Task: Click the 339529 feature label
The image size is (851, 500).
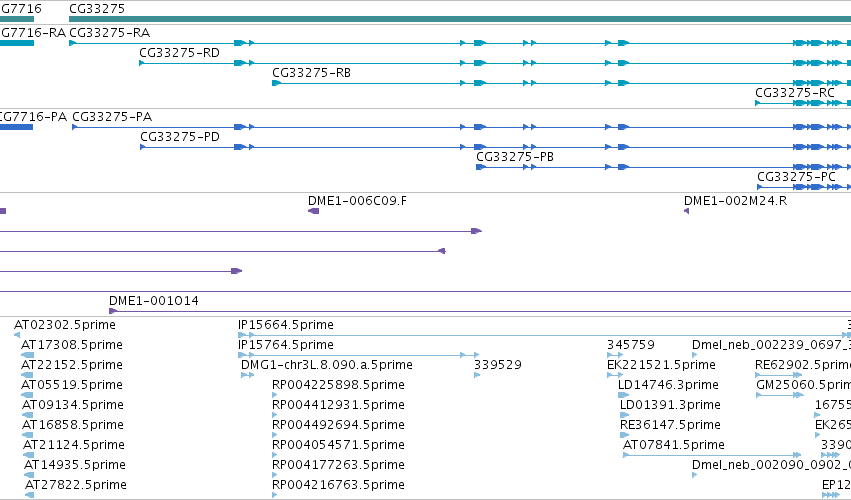Action: click(498, 365)
